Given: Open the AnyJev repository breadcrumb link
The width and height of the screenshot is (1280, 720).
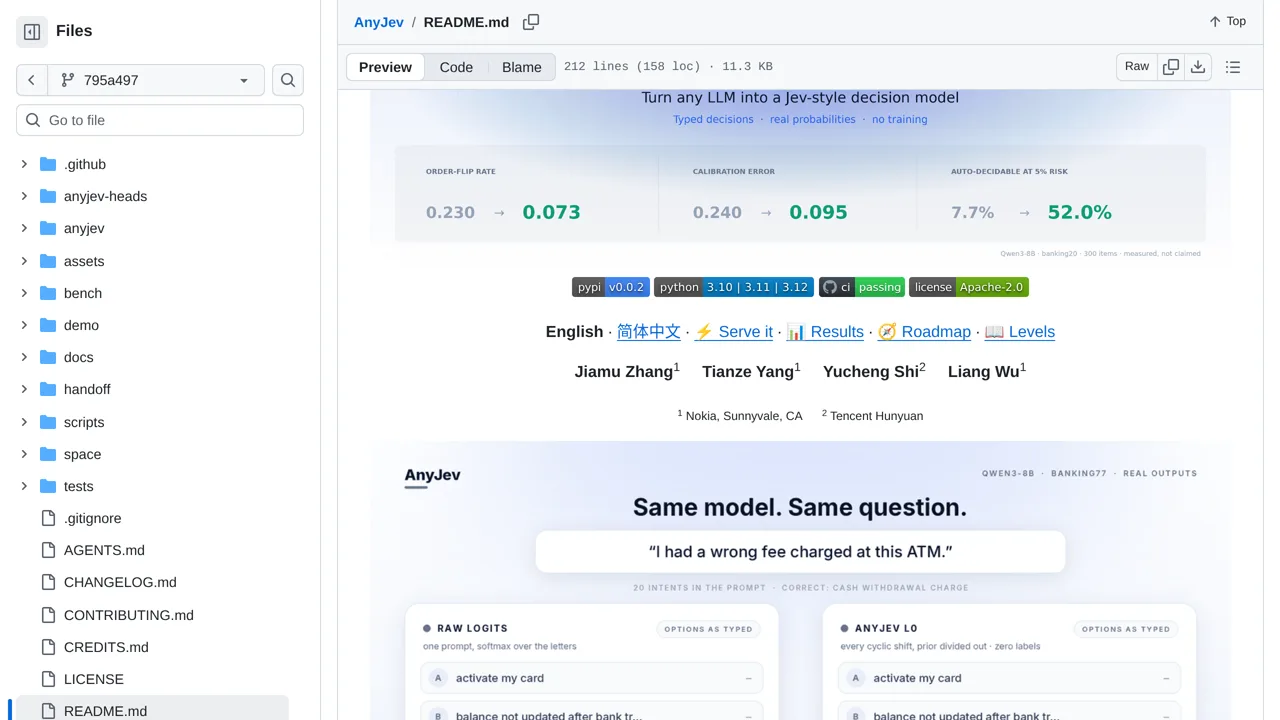Looking at the screenshot, I should [x=379, y=22].
